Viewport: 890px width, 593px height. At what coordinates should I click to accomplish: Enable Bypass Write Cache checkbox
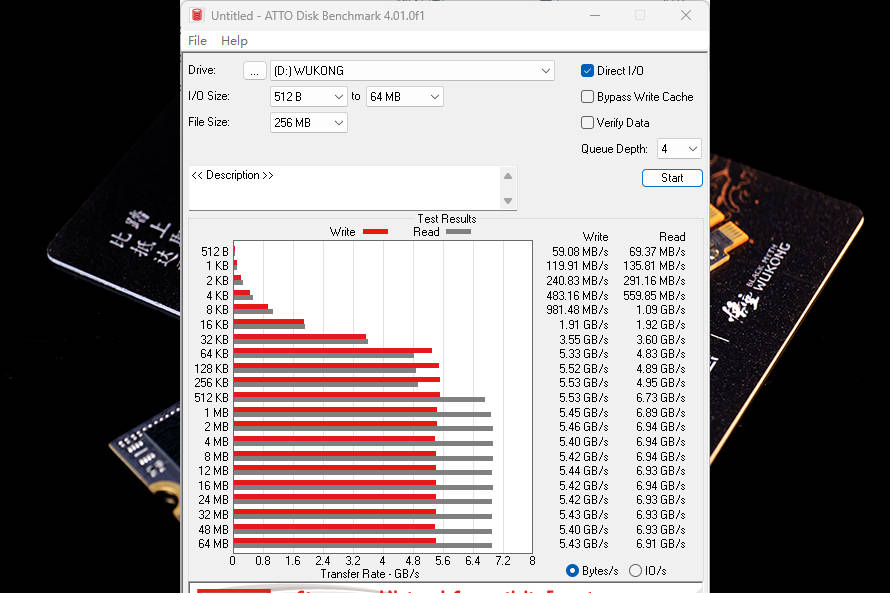[x=588, y=97]
